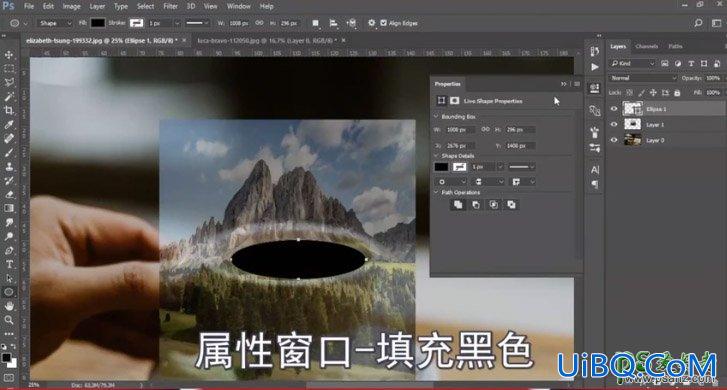Select the Gradient tool

9,208
